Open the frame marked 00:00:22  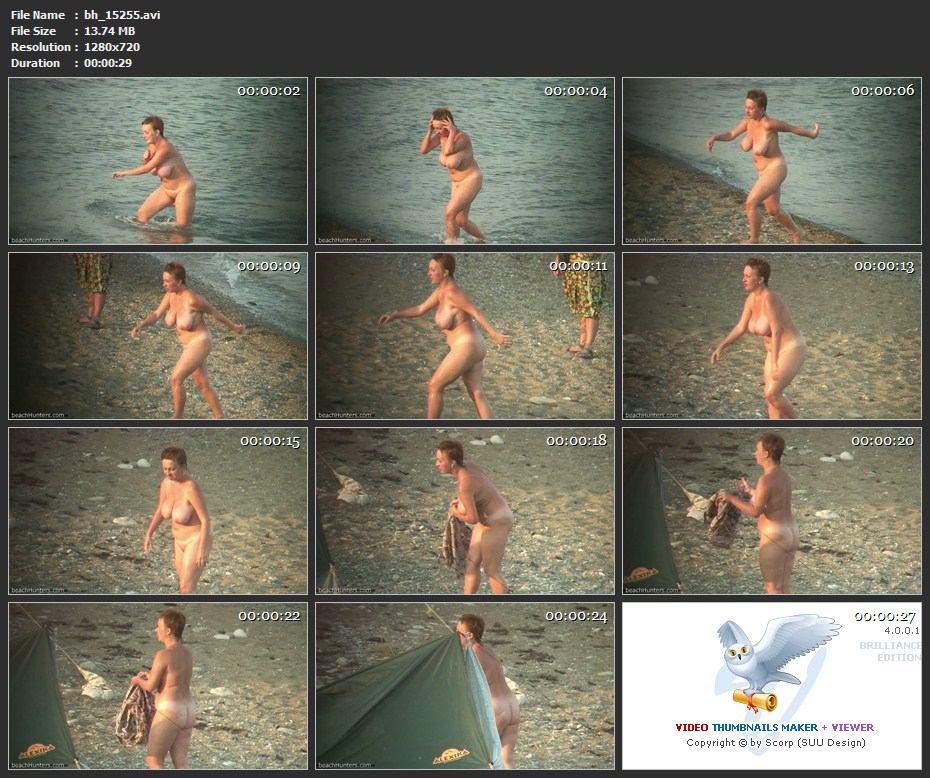click(x=158, y=685)
